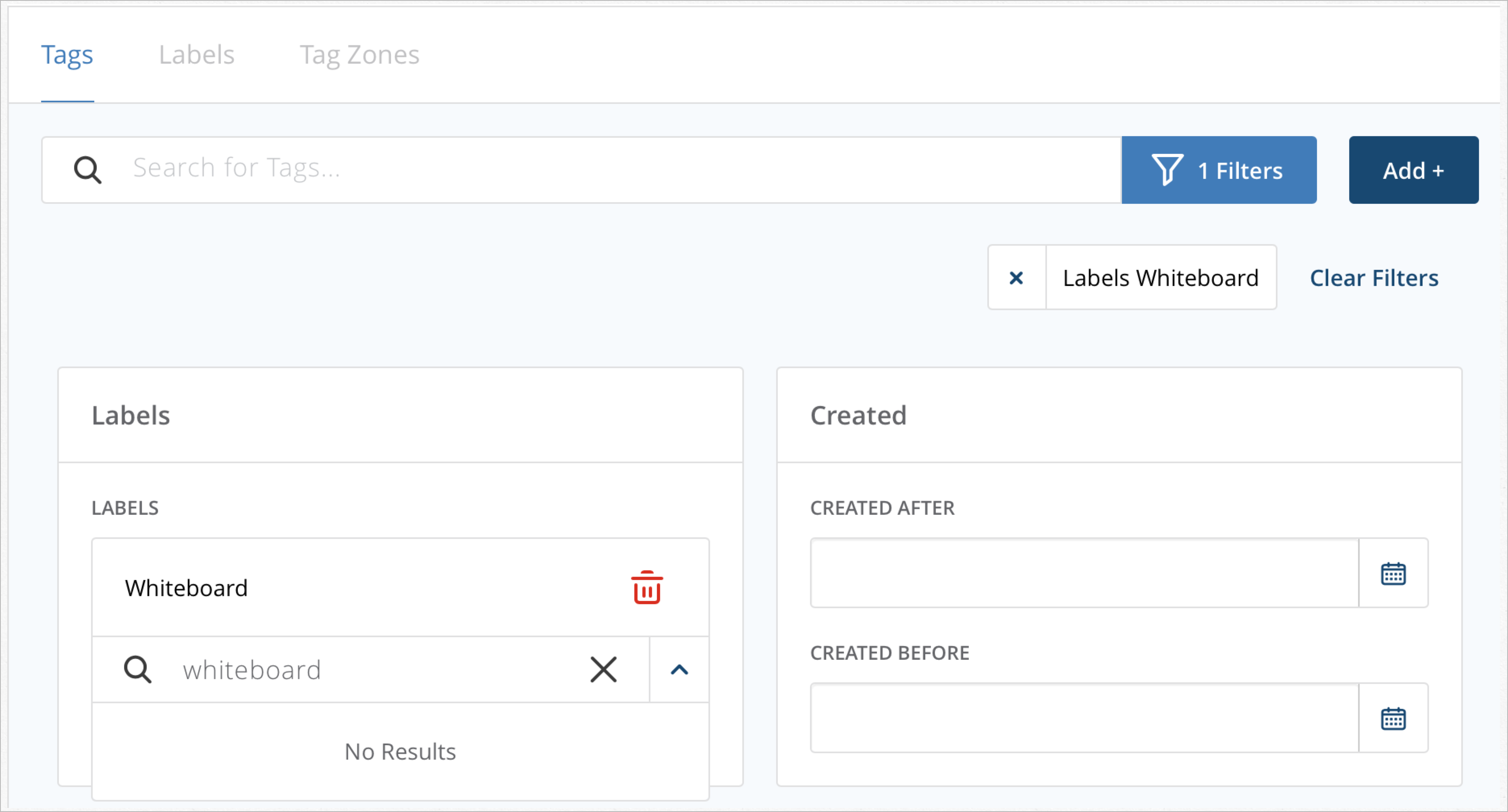Viewport: 1508px width, 812px height.
Task: Open the Created After calendar picker
Action: (x=1393, y=573)
